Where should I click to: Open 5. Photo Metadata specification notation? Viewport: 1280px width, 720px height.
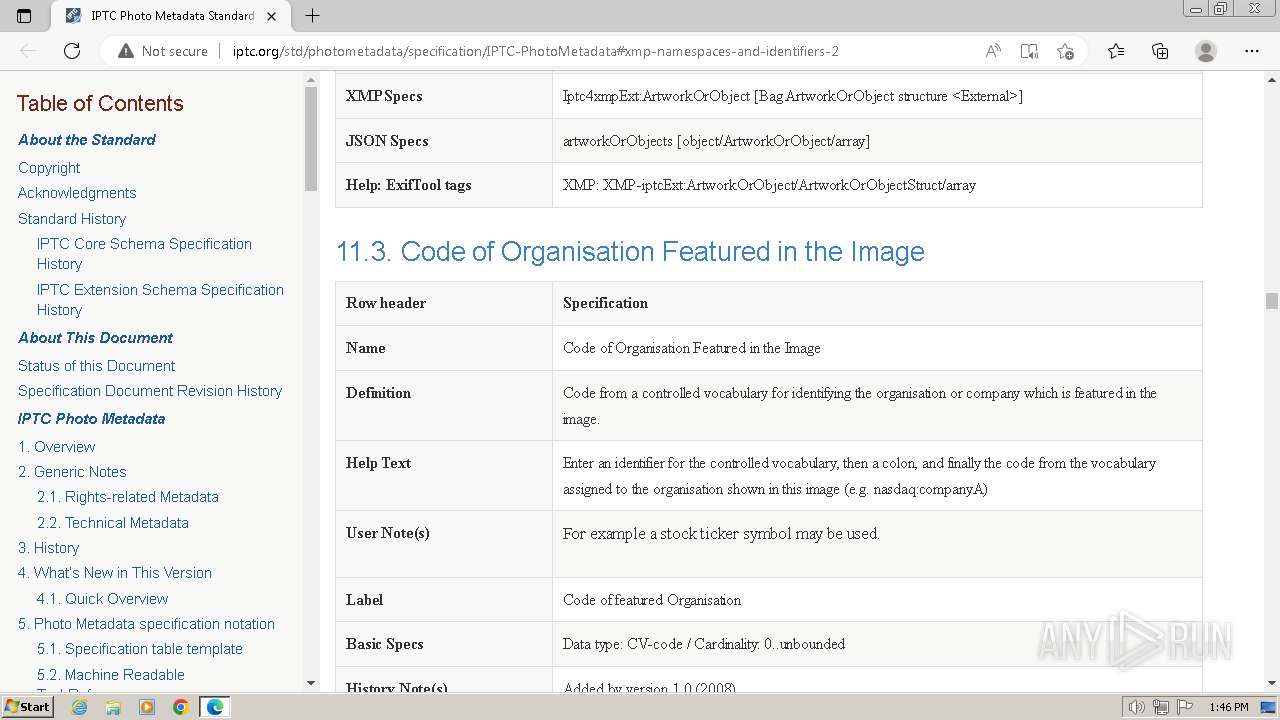(x=146, y=624)
